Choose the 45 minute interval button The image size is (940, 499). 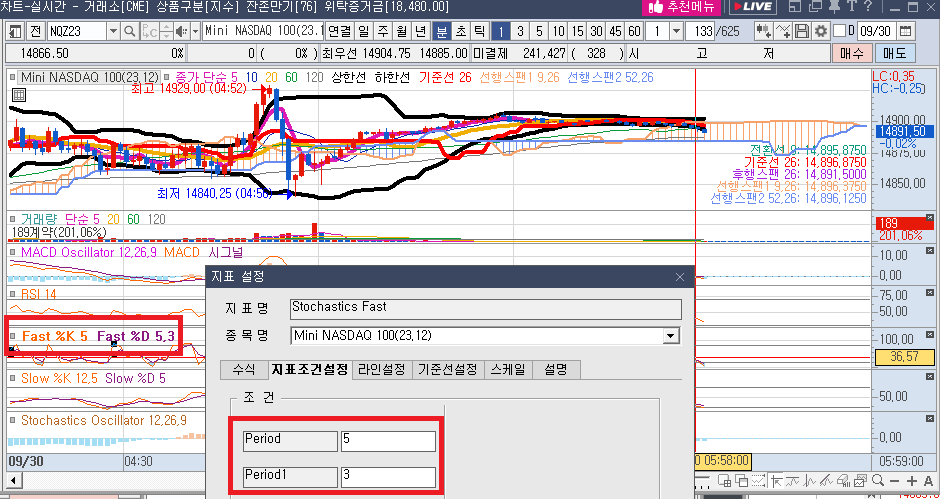tap(616, 31)
